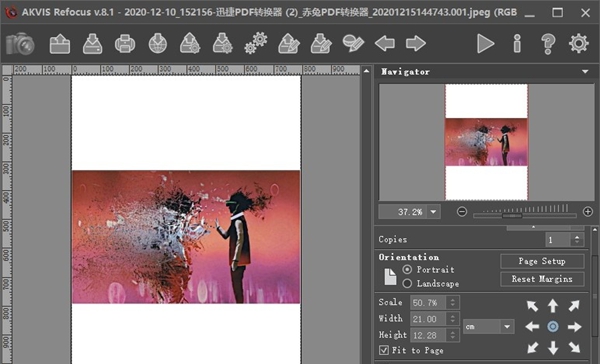Image resolution: width=600 pixels, height=364 pixels.
Task: Click Reset Margins button
Action: pyautogui.click(x=542, y=279)
